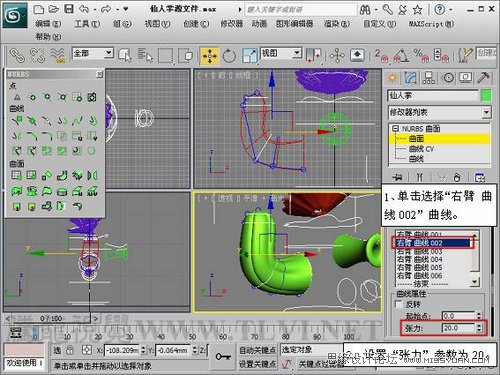Switch to the Display monitor command panel tab
This screenshot has height=375, width=500.
pos(466,78)
